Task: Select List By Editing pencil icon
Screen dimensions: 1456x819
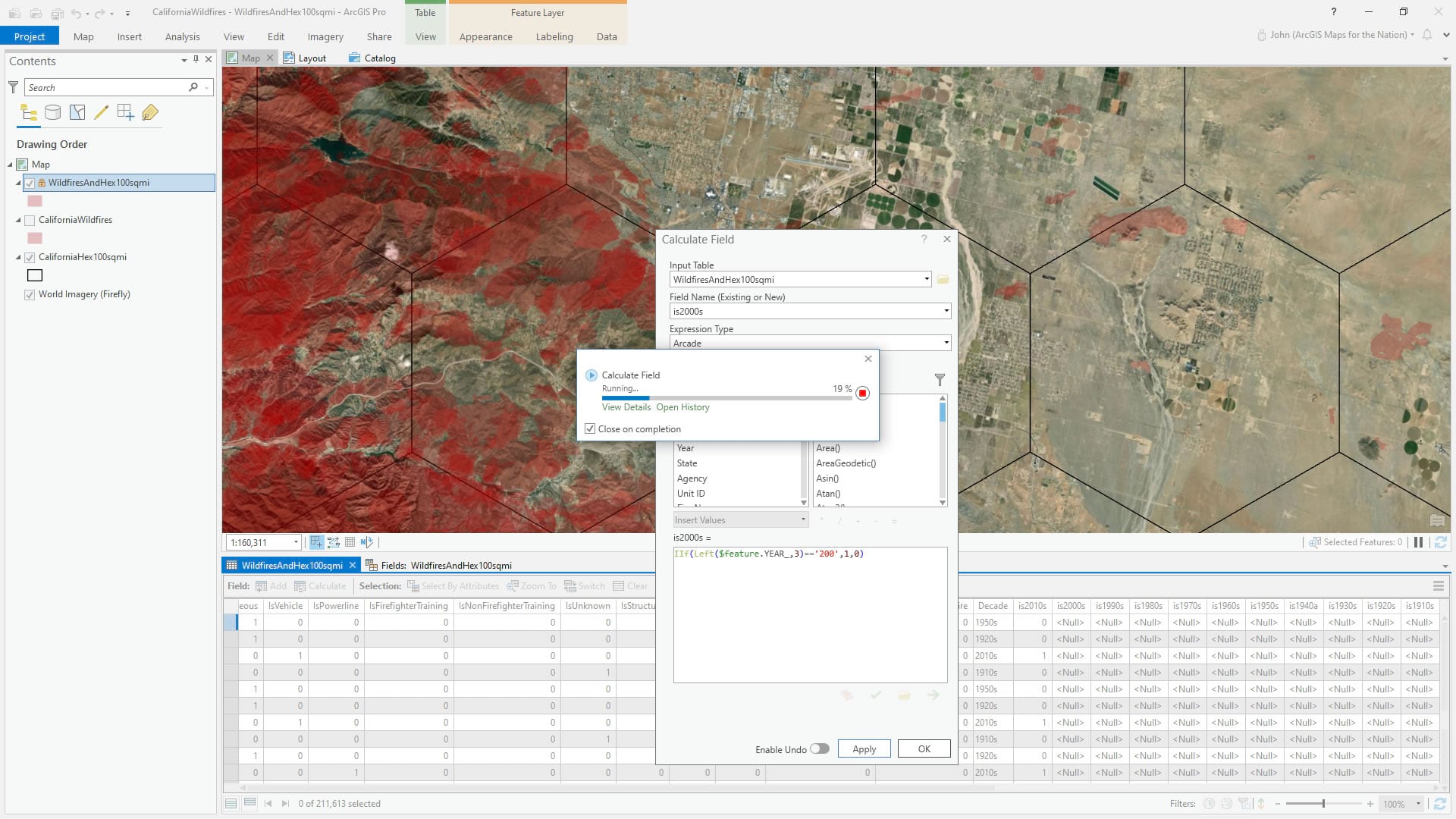Action: coord(101,113)
